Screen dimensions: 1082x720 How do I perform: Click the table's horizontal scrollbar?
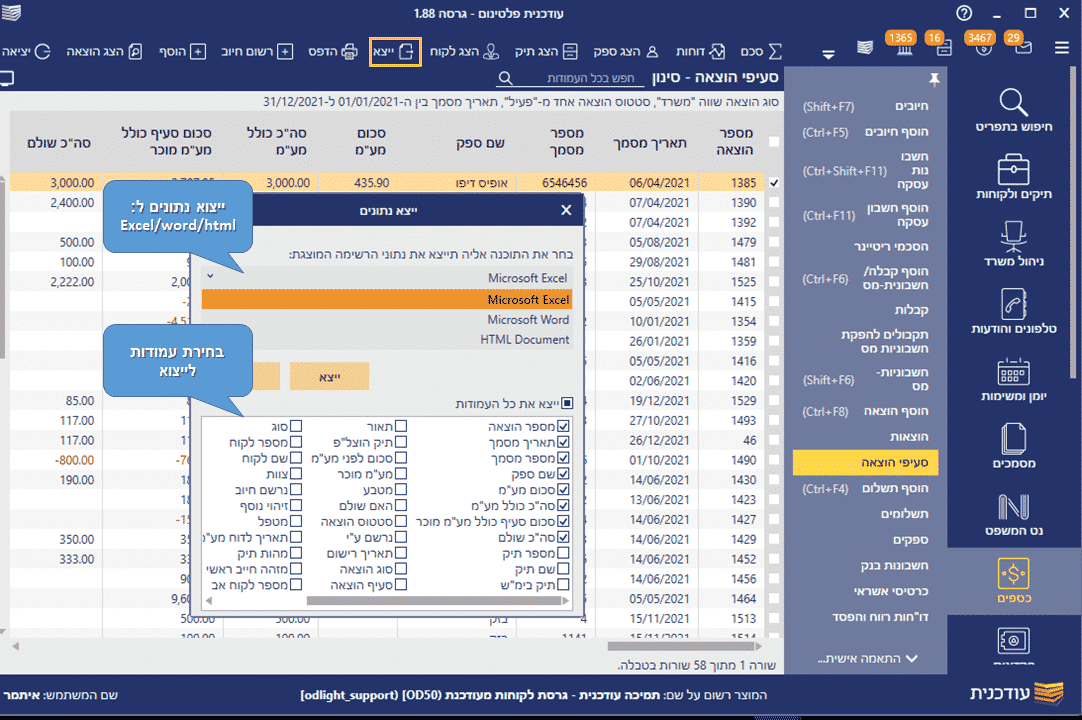(x=680, y=647)
